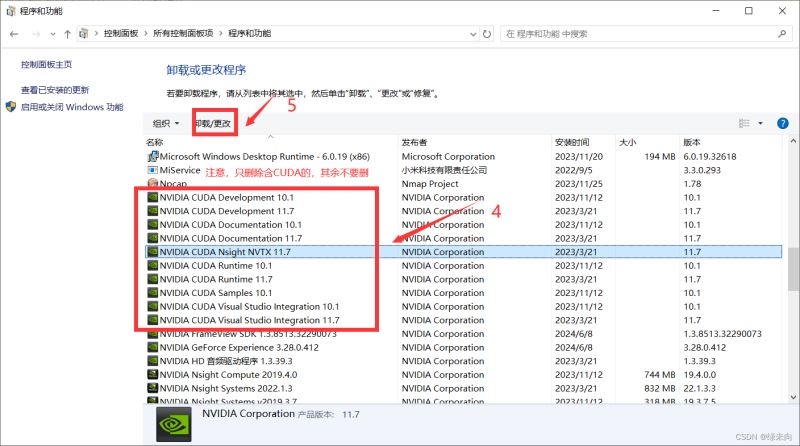The height and width of the screenshot is (446, 800).
Task: Open 查看已安装的更新 link
Action: 55,90
